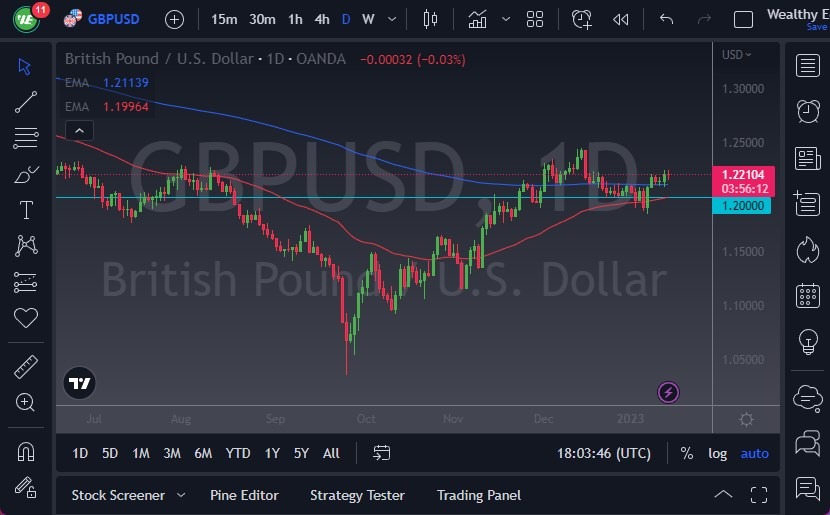Open the Pine Editor tab
The height and width of the screenshot is (515, 830).
[244, 495]
